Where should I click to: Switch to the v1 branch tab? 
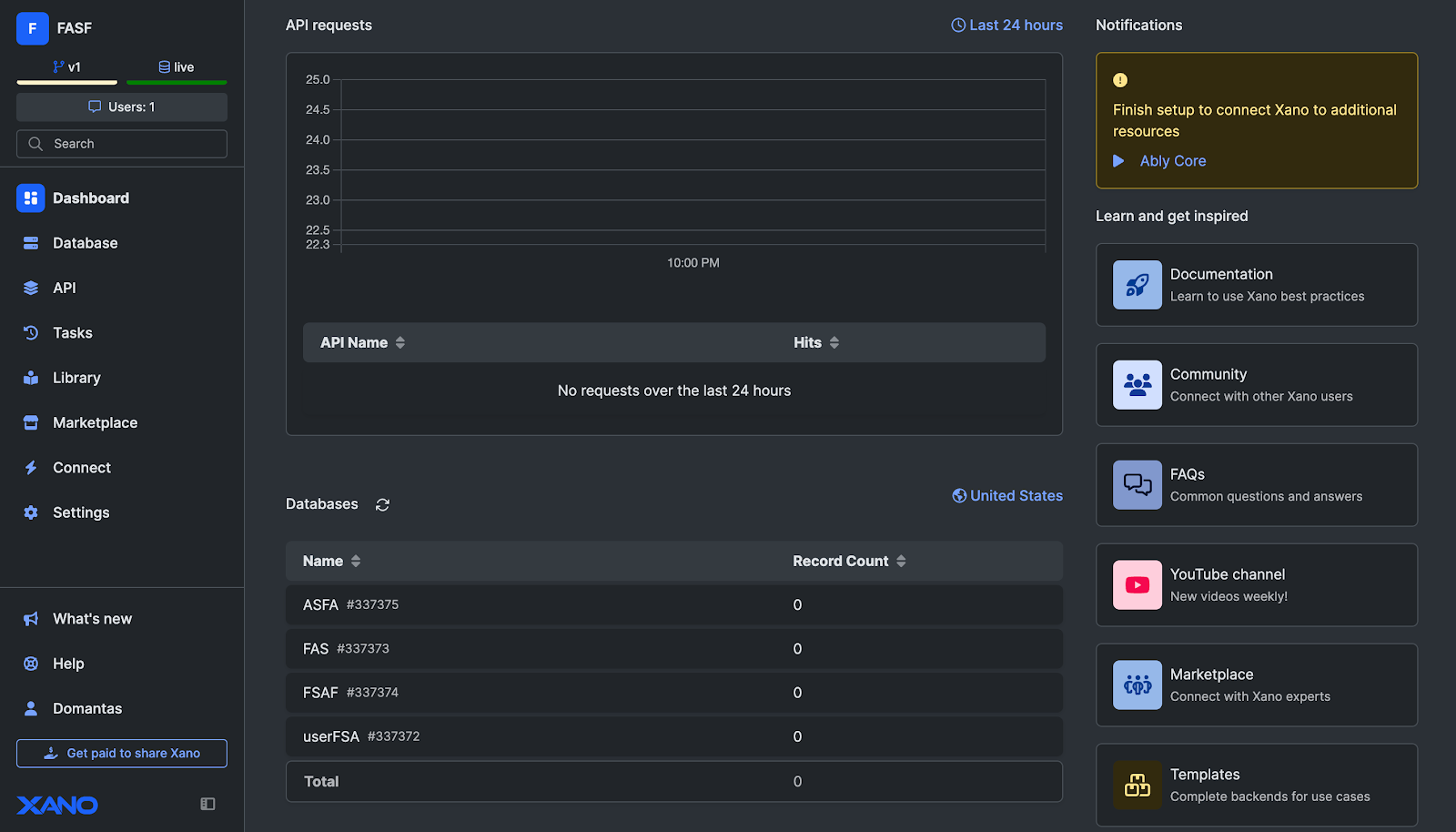67,67
